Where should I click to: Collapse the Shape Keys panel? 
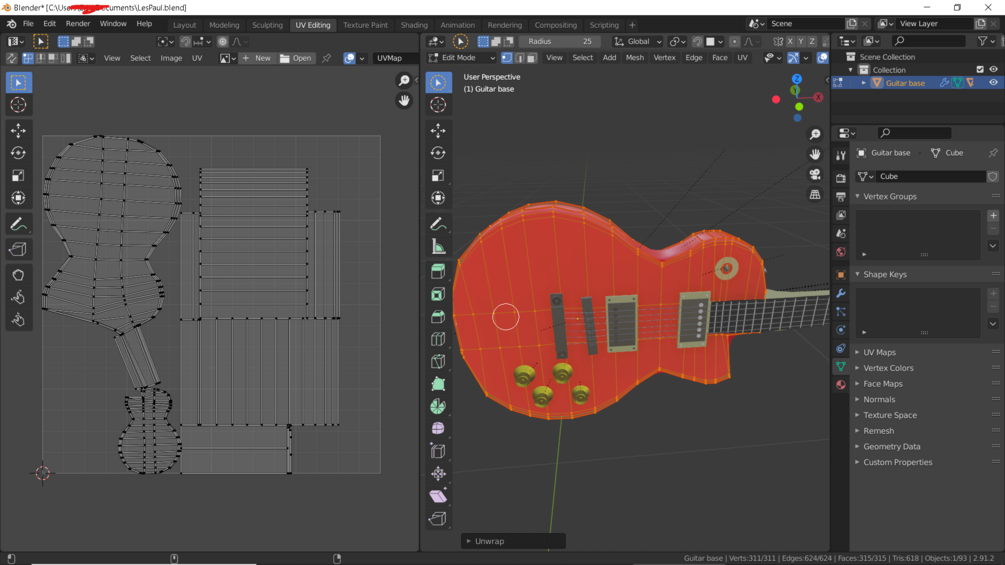[885, 274]
